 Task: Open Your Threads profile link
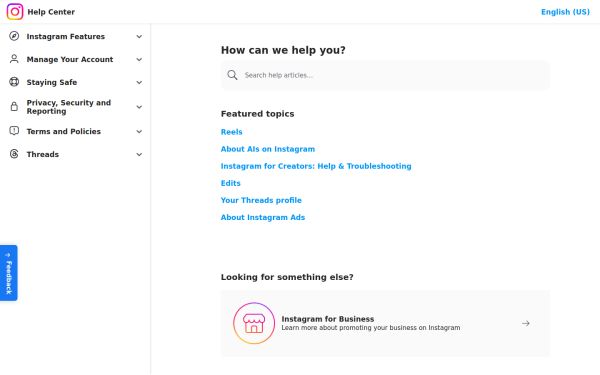[x=261, y=200]
